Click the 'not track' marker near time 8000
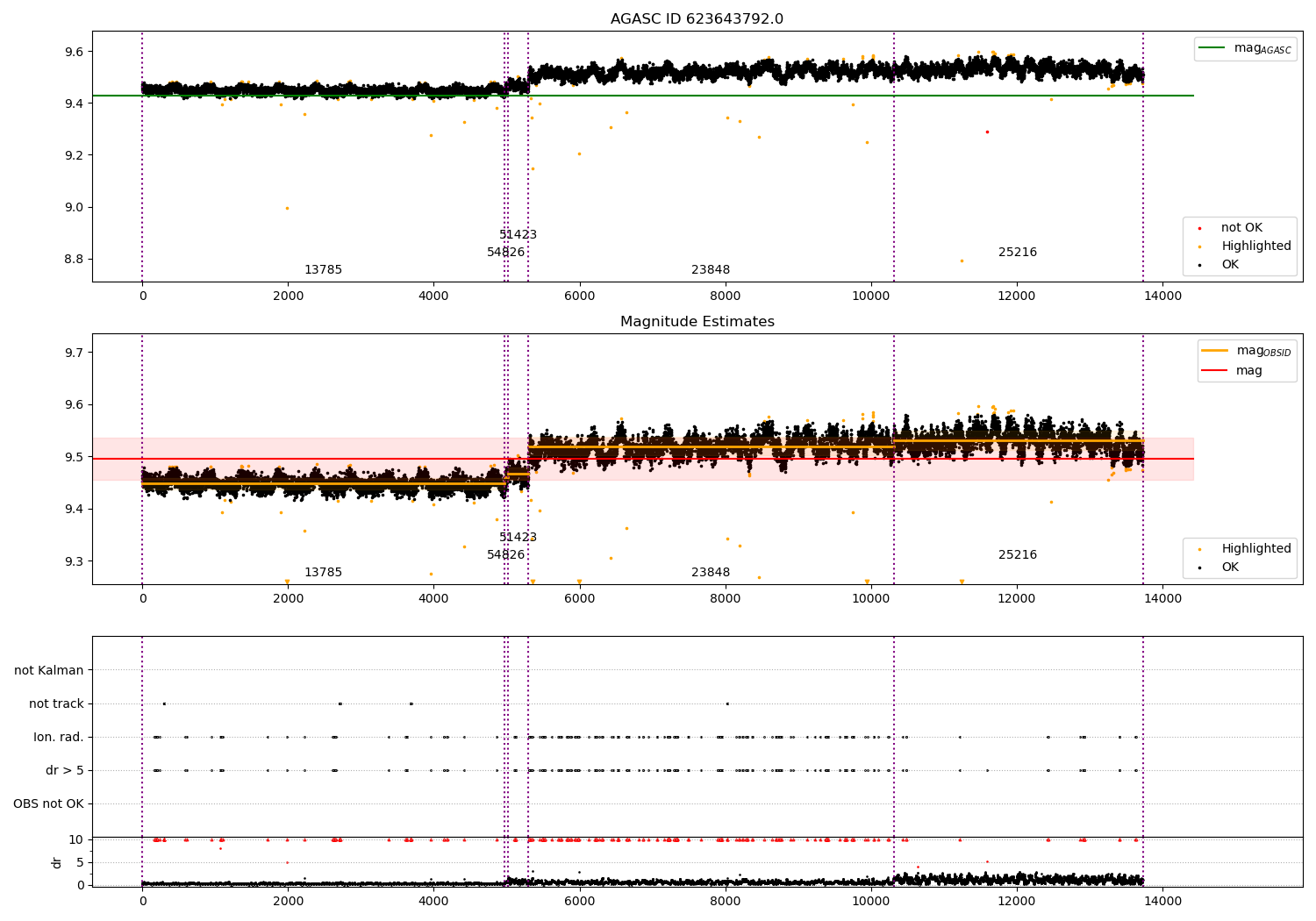Screen dimensions: 1316x921 tap(727, 703)
